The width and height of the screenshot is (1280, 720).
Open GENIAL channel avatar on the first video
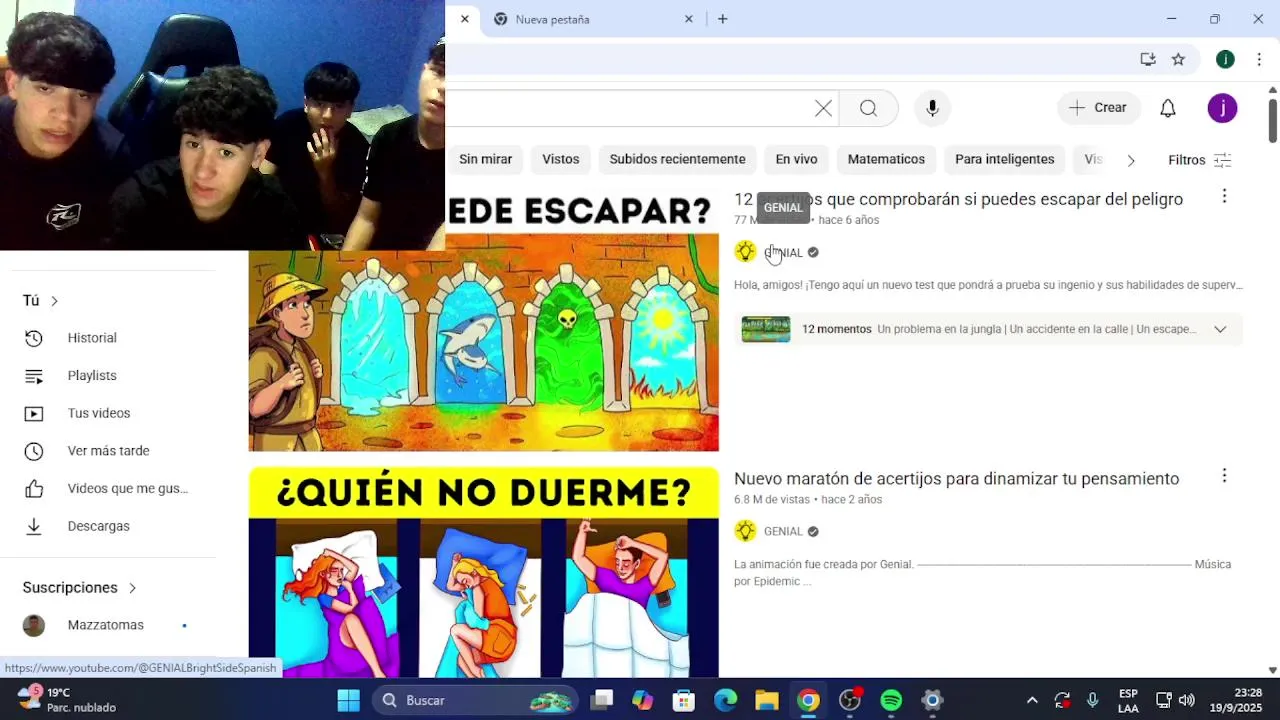745,252
